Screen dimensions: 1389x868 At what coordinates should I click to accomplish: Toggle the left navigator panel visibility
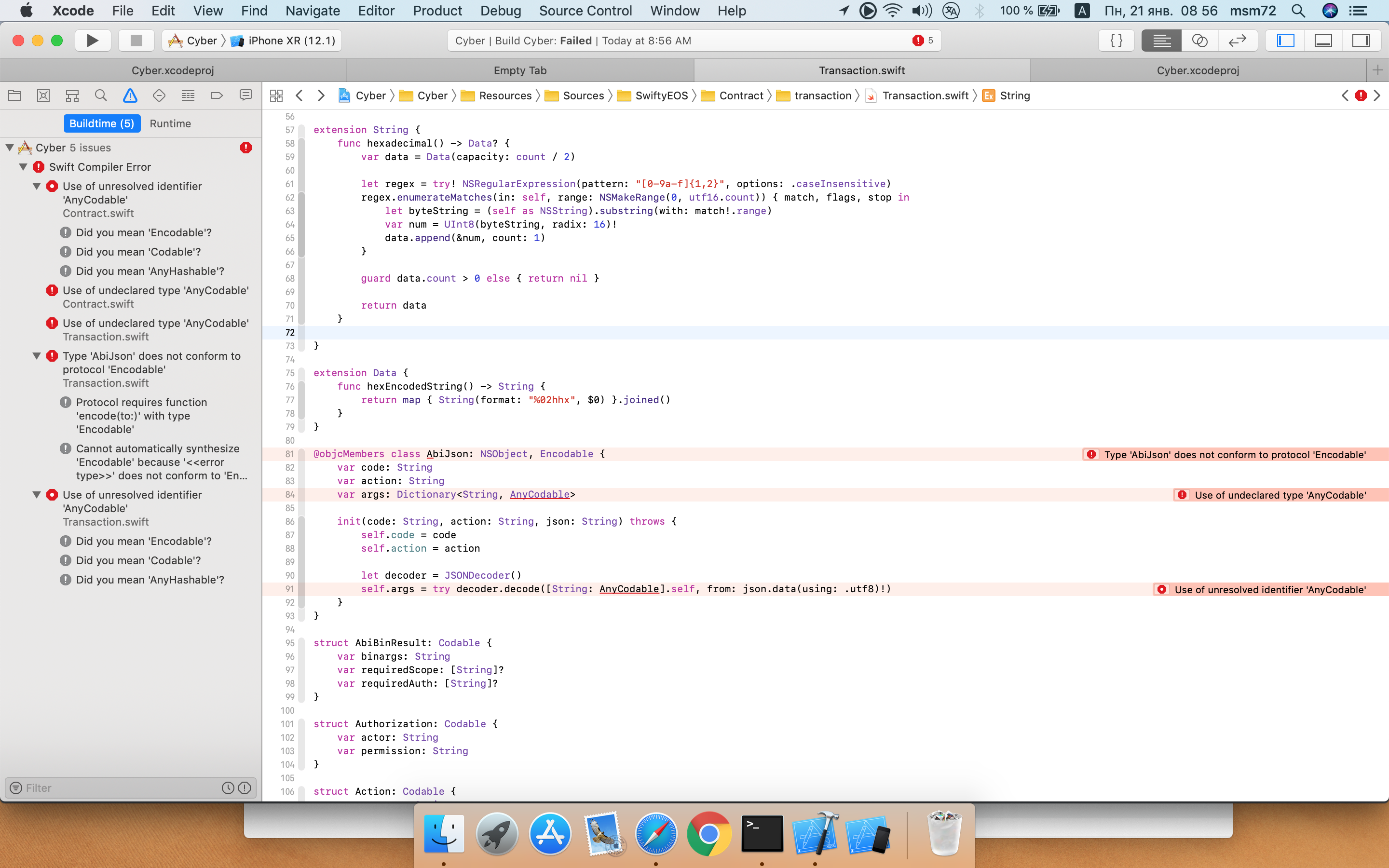pos(1286,41)
